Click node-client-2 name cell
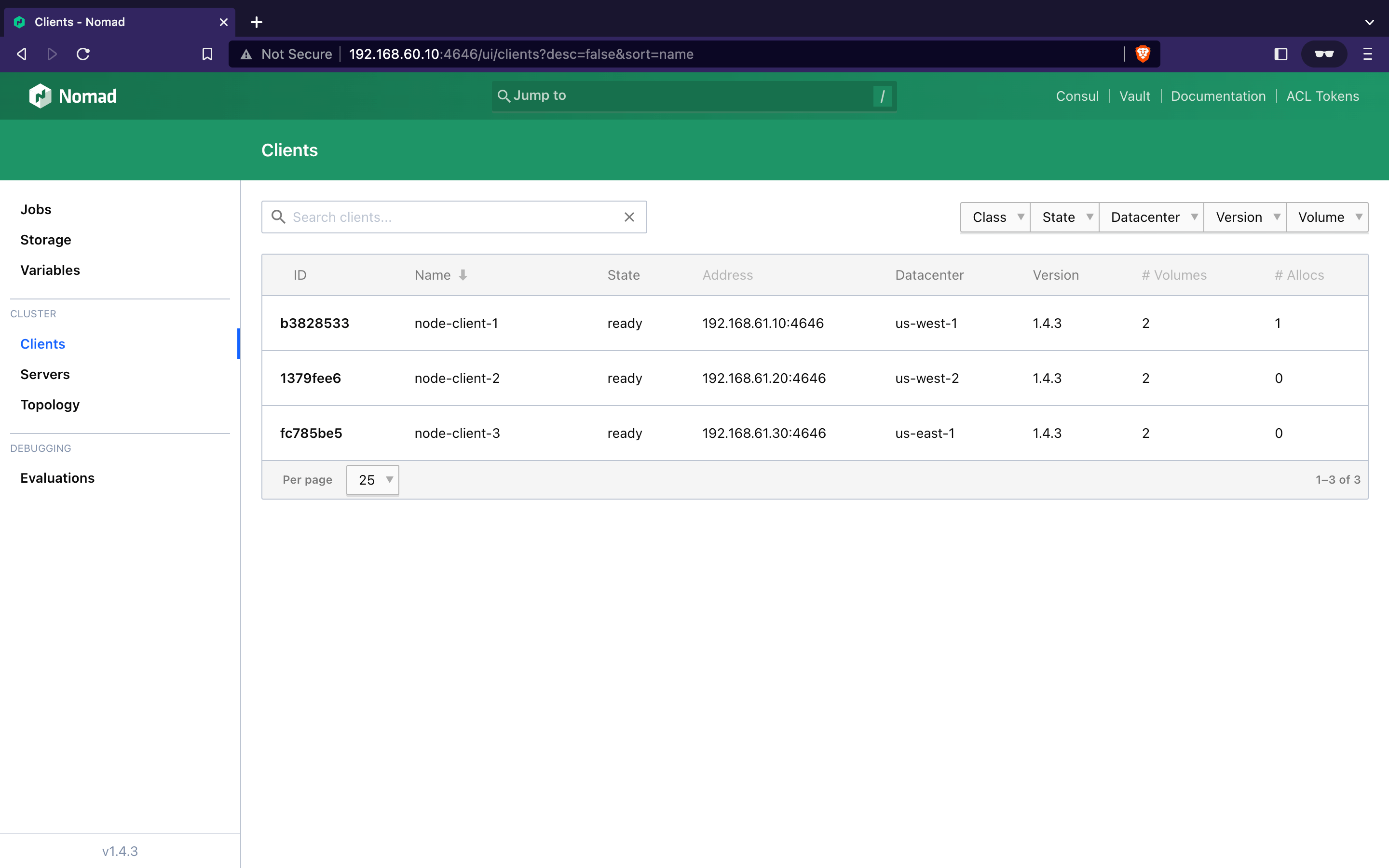Screen dimensions: 1389x868 click(457, 379)
